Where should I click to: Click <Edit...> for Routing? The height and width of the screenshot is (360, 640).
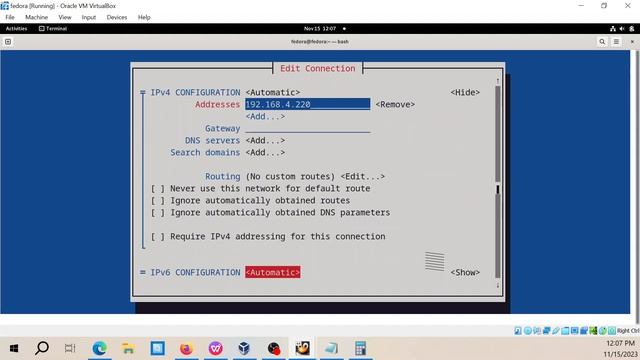[362, 177]
